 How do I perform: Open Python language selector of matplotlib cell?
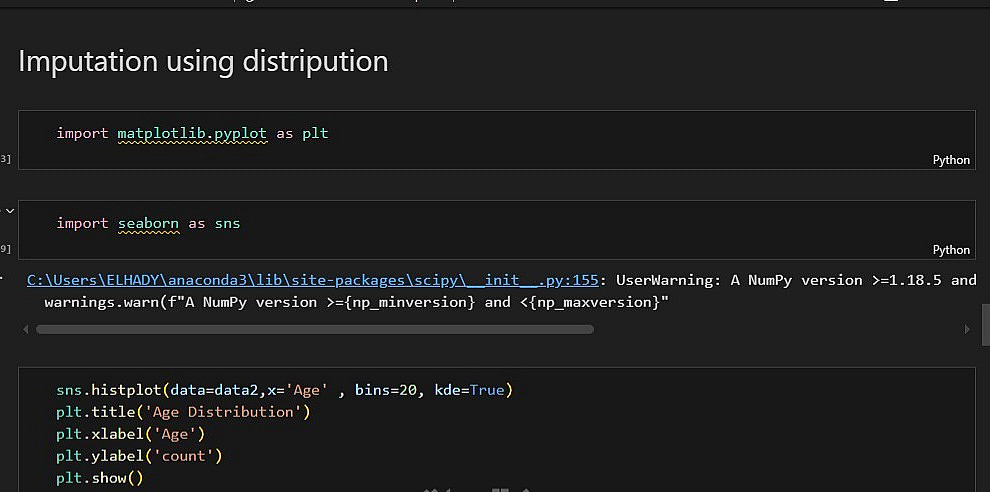(x=951, y=160)
